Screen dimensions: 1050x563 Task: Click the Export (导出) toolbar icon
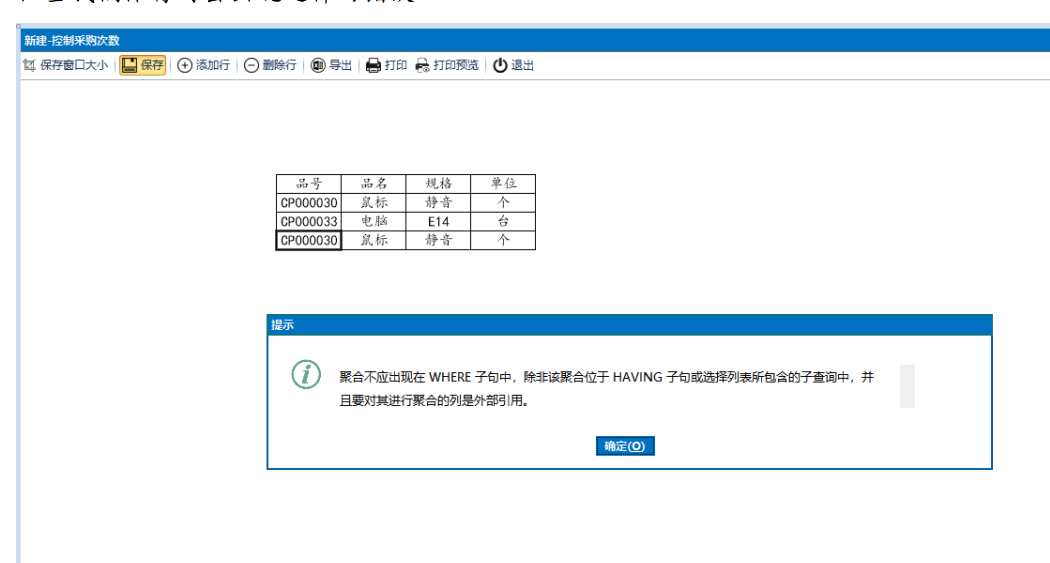coord(318,66)
